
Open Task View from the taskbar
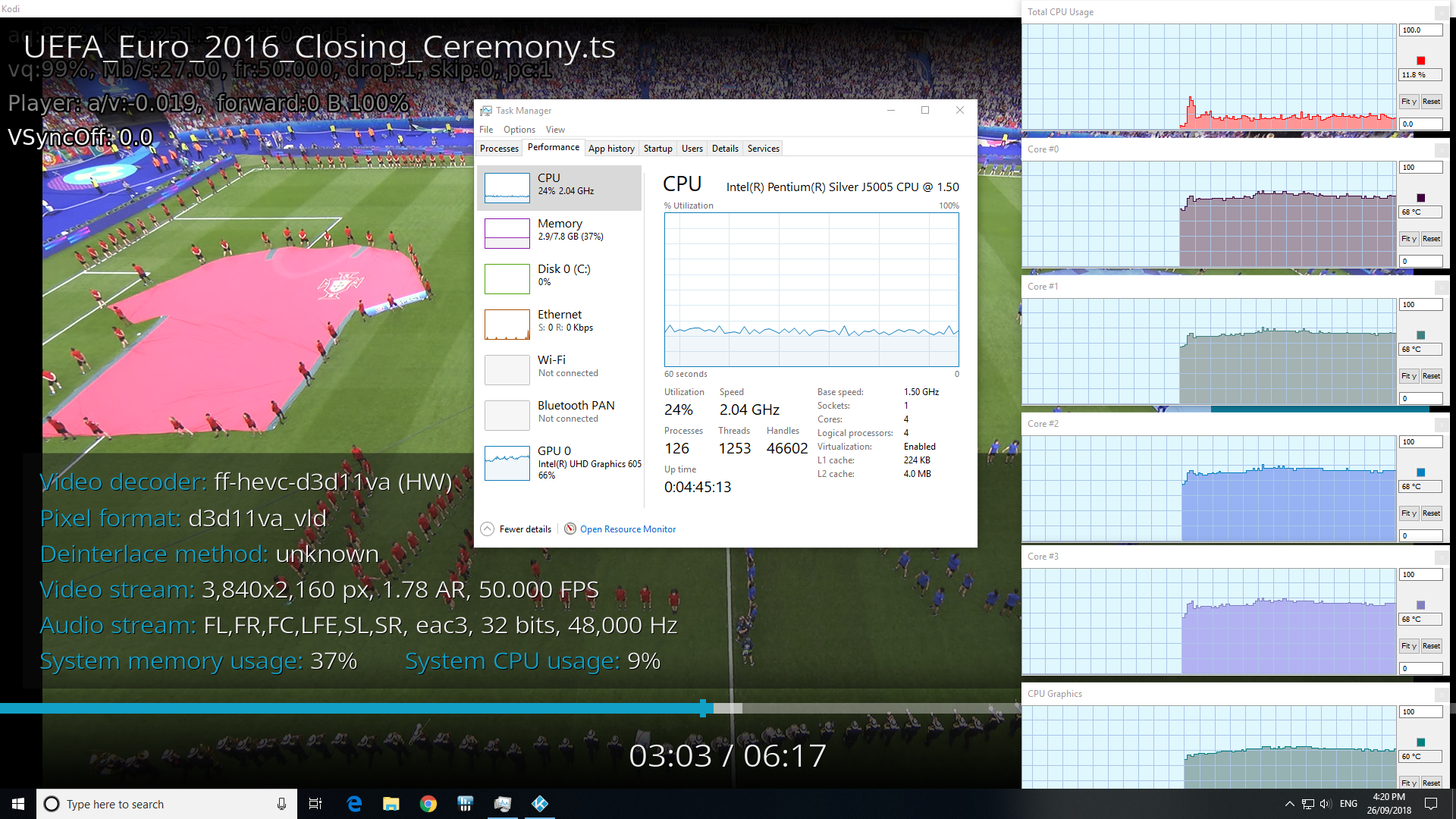[315, 804]
